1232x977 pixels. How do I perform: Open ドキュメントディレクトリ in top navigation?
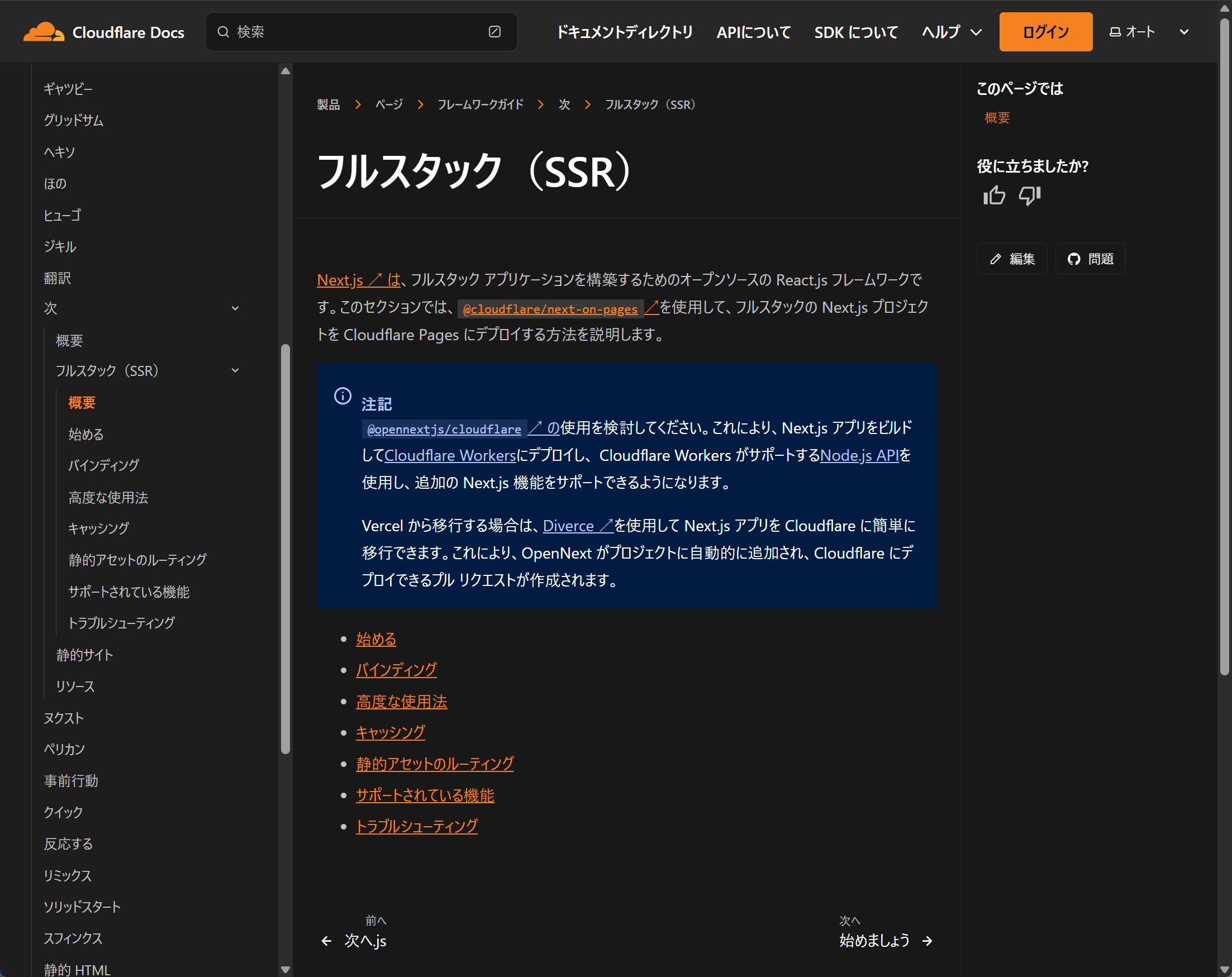tap(625, 32)
